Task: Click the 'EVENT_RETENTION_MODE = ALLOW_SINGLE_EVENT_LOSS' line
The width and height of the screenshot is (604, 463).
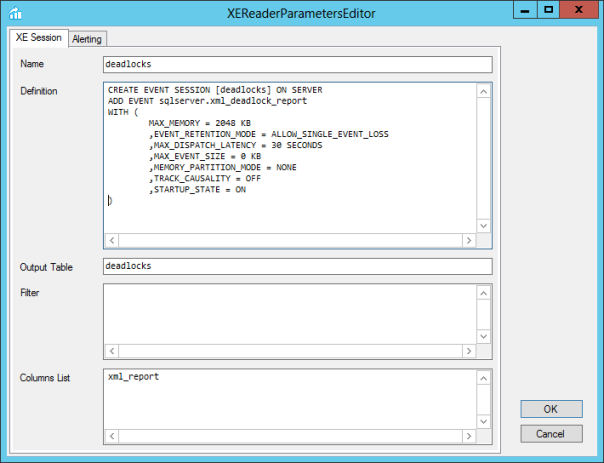Action: pyautogui.click(x=269, y=134)
